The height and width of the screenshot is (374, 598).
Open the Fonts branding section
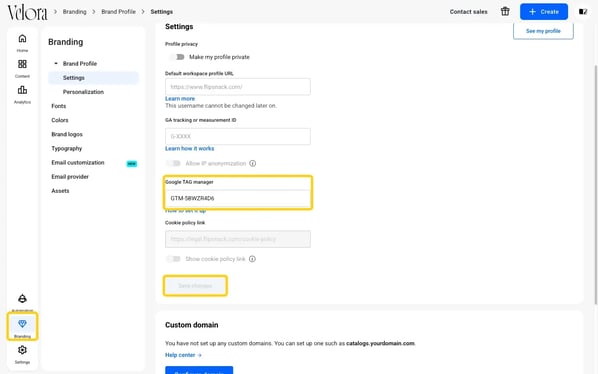58,106
